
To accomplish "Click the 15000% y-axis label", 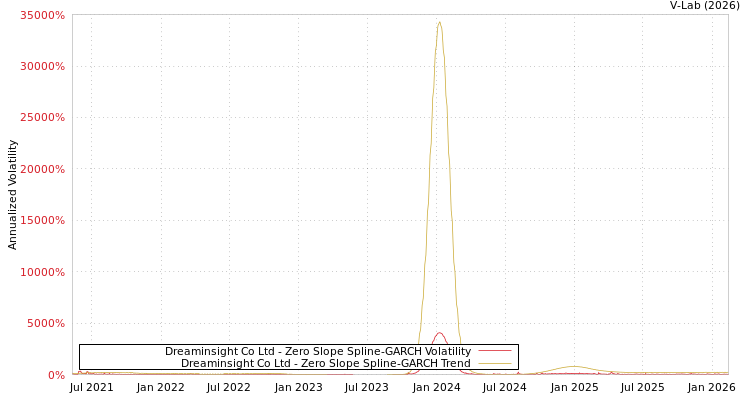I will point(42,221).
